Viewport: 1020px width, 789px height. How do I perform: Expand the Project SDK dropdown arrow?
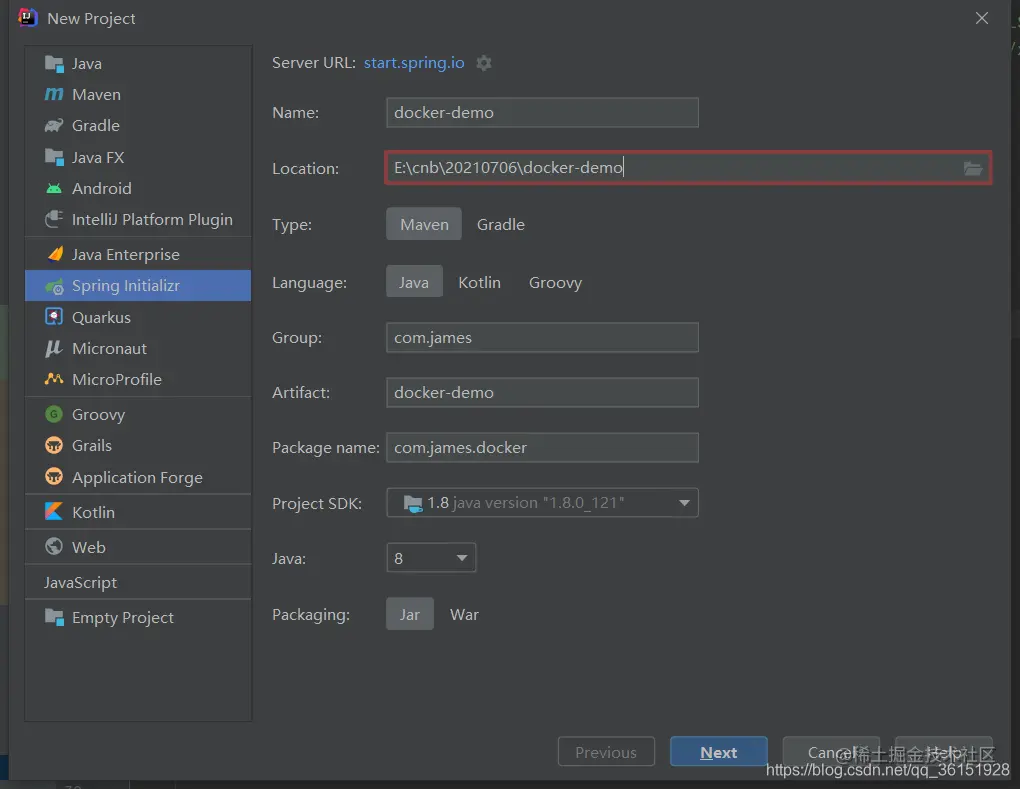point(684,503)
